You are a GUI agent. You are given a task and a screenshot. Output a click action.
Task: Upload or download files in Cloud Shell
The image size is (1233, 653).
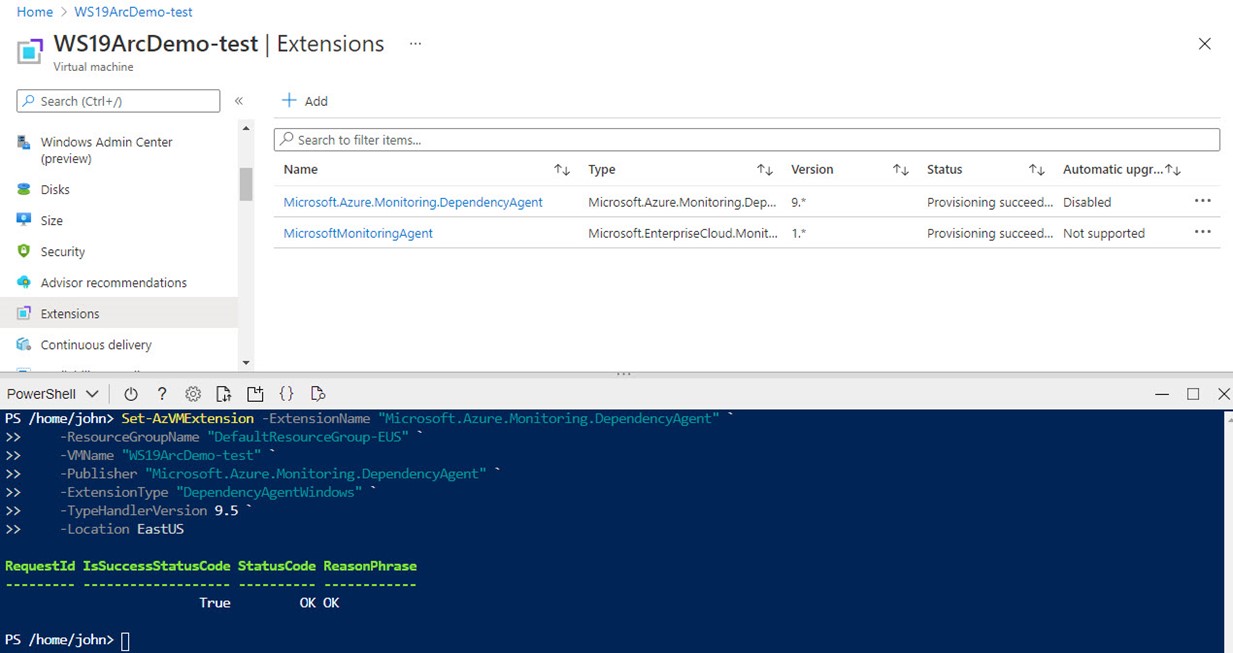click(223, 393)
